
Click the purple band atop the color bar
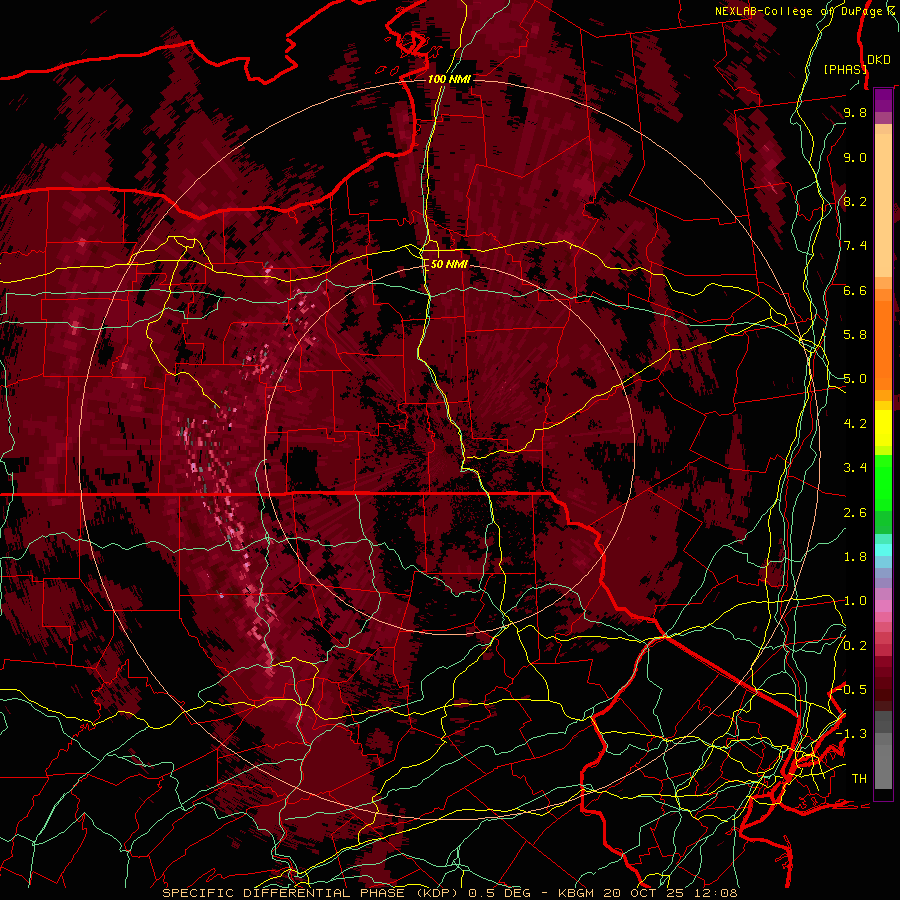tap(883, 101)
